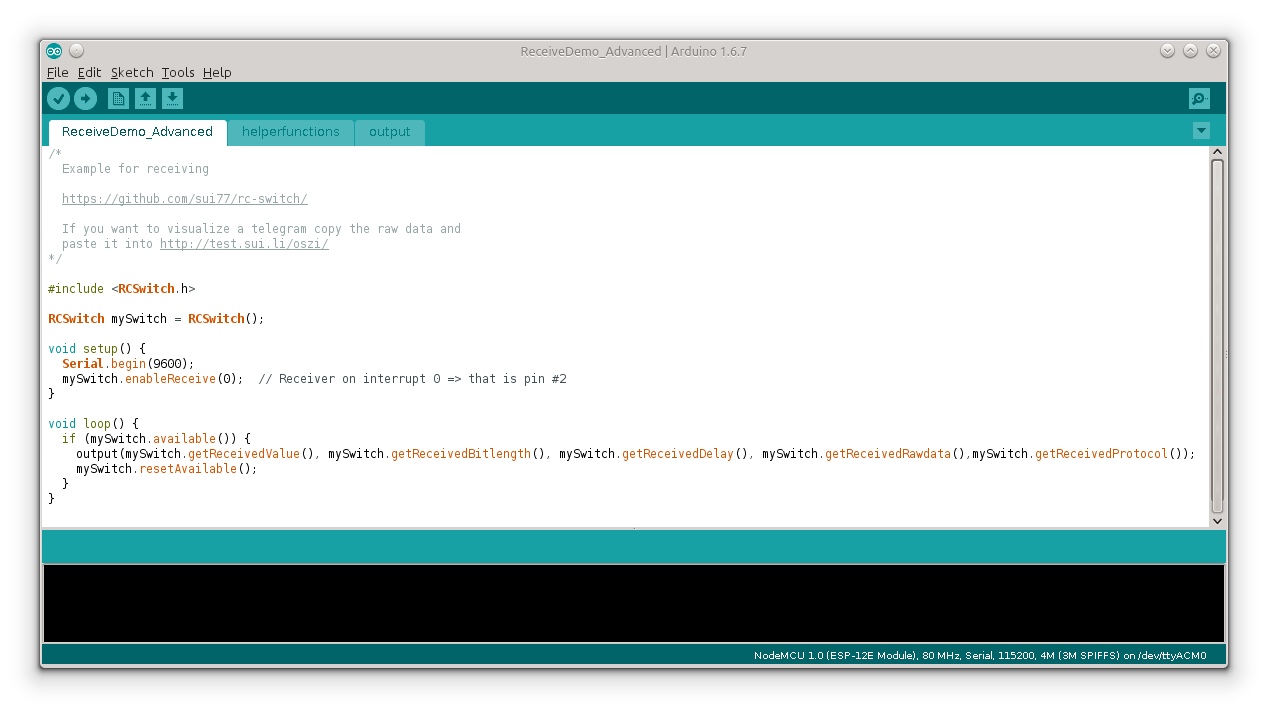The width and height of the screenshot is (1268, 708).
Task: Click the Verify sketch checkmark icon
Action: pyautogui.click(x=58, y=98)
